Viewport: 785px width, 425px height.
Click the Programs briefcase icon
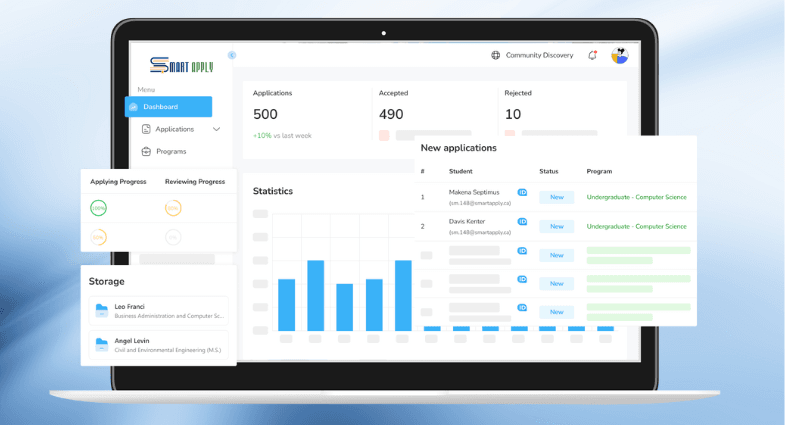(x=146, y=151)
